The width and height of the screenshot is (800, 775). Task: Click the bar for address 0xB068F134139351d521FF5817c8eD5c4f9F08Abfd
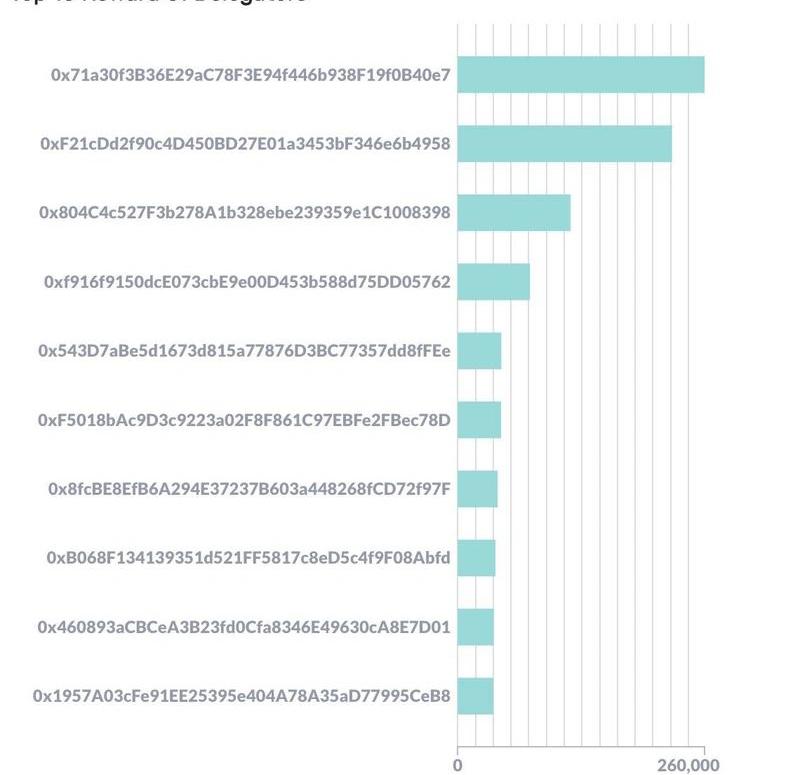tap(476, 558)
